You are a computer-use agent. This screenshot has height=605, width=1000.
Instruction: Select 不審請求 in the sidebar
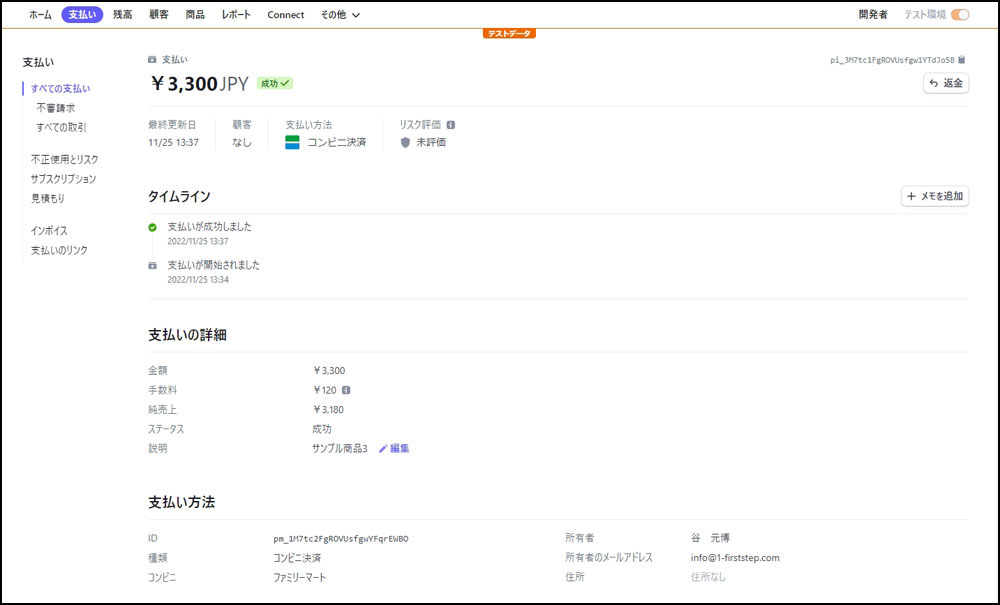[x=56, y=108]
